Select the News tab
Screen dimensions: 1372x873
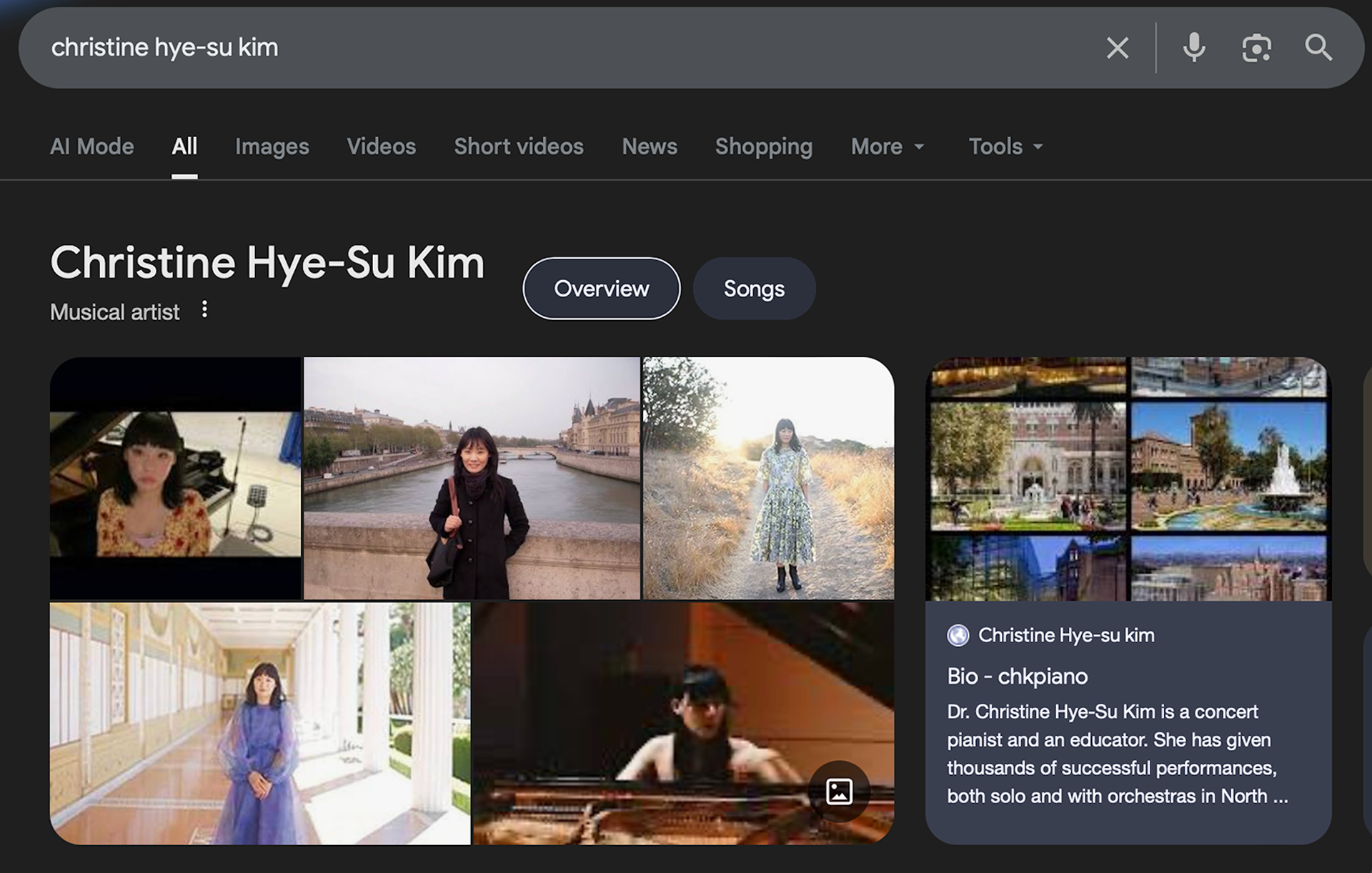point(649,146)
